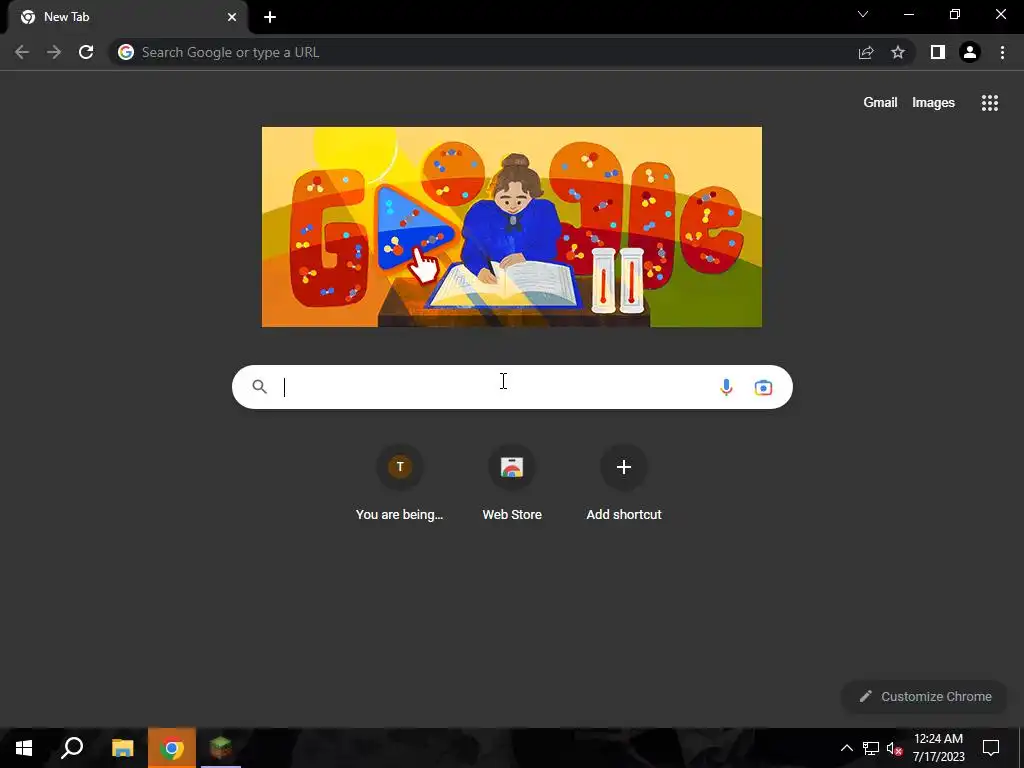Start voice search with the microphone icon
Screen dimensions: 1024x768
(x=726, y=387)
